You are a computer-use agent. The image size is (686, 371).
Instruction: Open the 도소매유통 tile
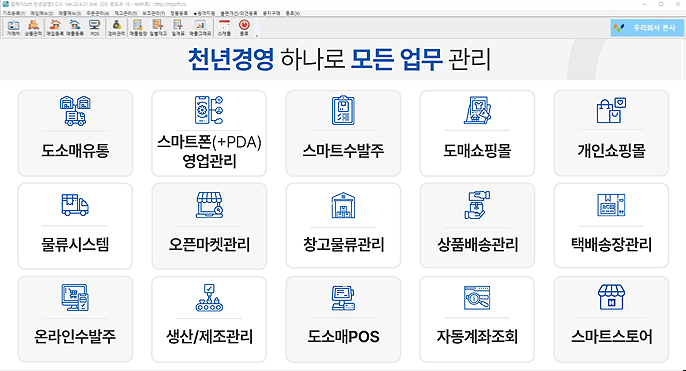[75, 133]
